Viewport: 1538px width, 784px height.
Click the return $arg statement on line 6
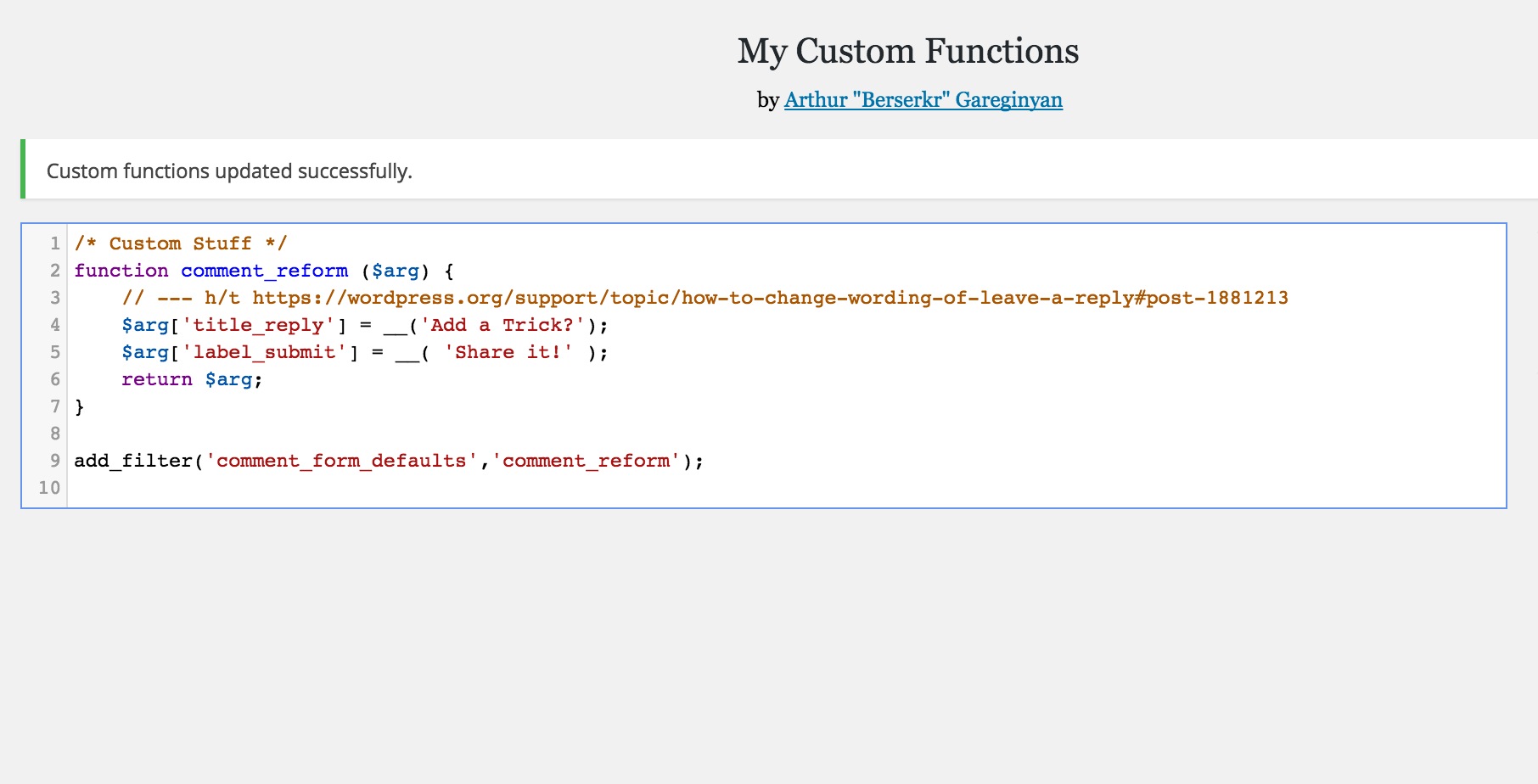point(190,379)
